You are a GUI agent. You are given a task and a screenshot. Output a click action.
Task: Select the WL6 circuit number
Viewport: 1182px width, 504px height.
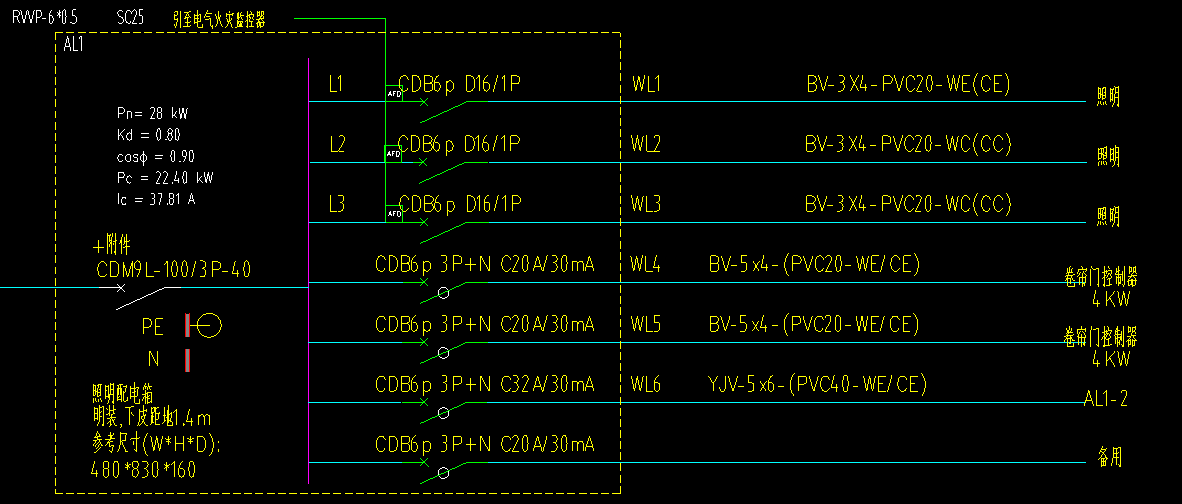point(646,385)
